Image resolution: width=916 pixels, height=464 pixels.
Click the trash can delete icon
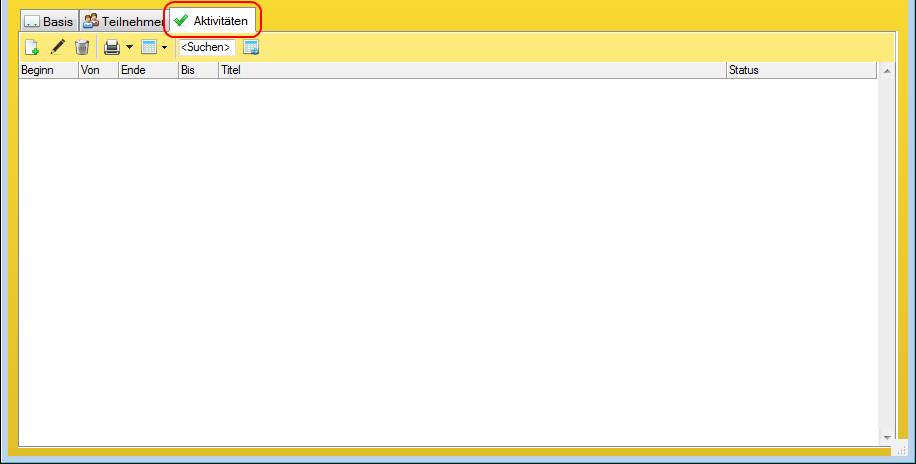click(x=83, y=47)
